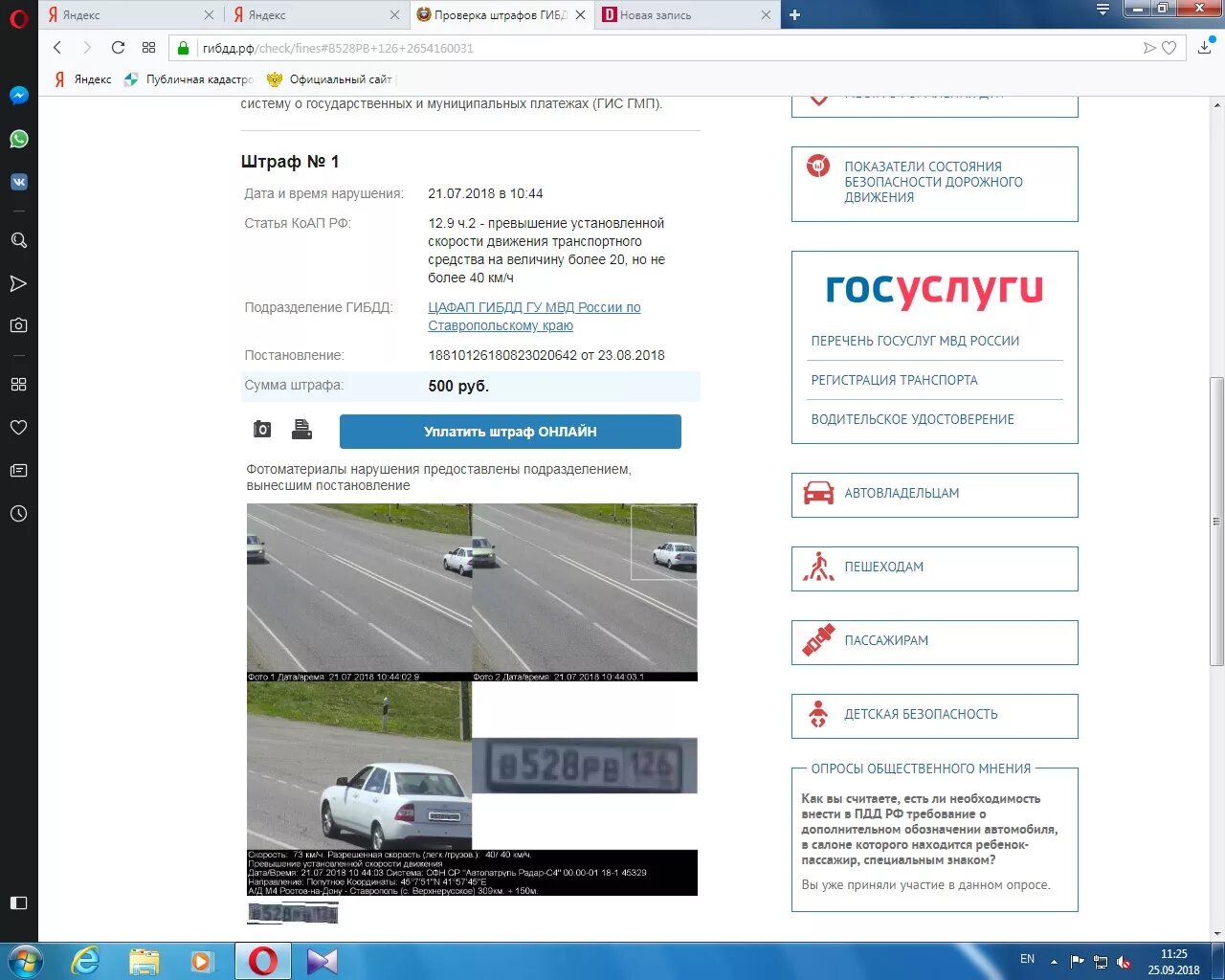Switch to second Яндекс tab

pyautogui.click(x=316, y=14)
